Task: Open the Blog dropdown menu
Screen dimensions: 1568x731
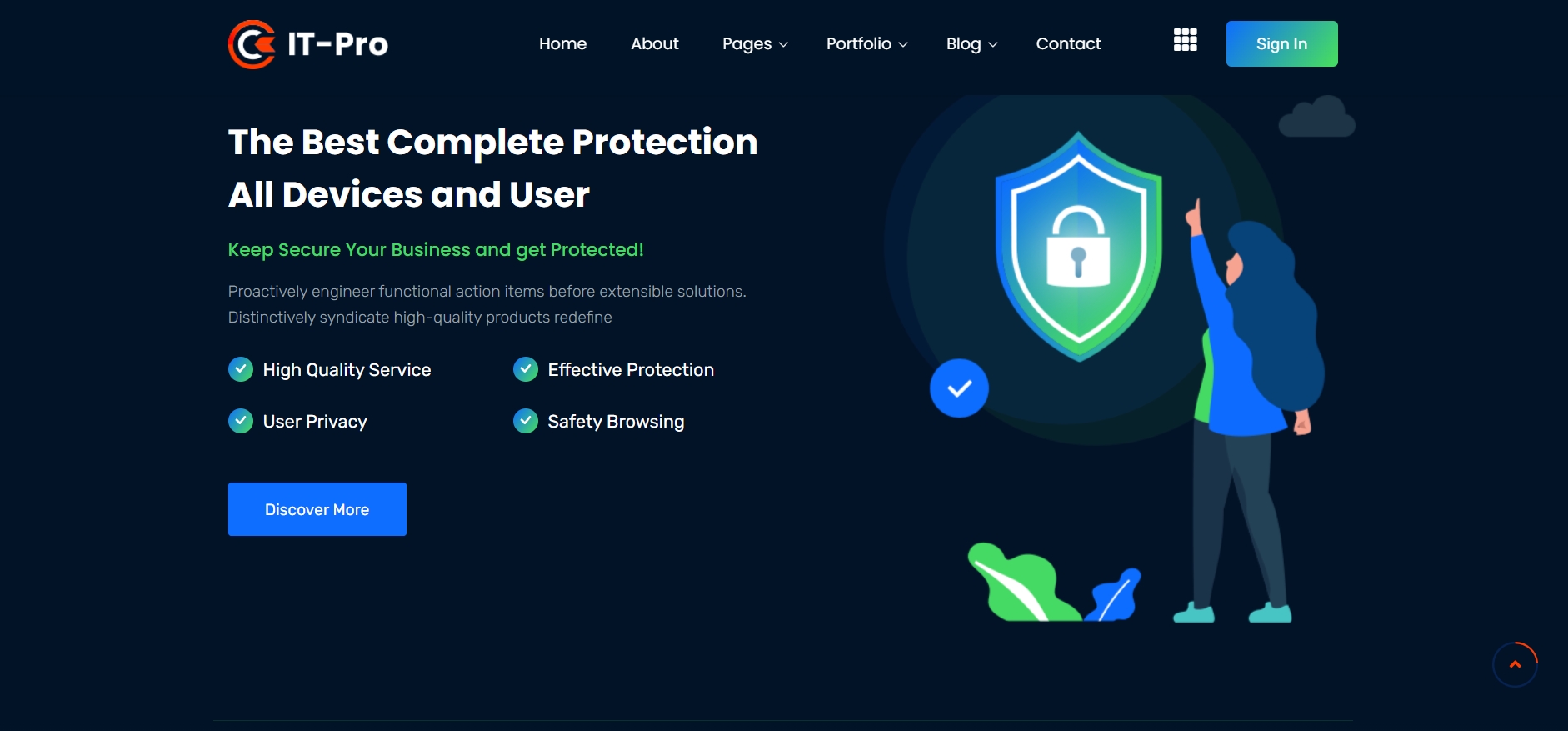Action: 971,44
